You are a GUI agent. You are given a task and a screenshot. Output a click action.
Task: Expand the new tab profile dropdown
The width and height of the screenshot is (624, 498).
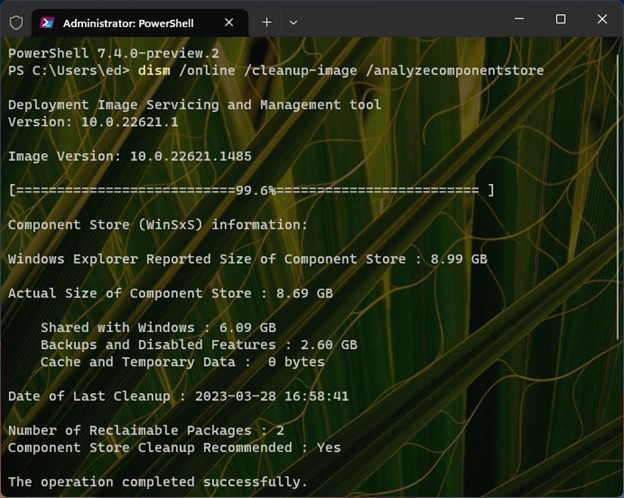click(293, 21)
